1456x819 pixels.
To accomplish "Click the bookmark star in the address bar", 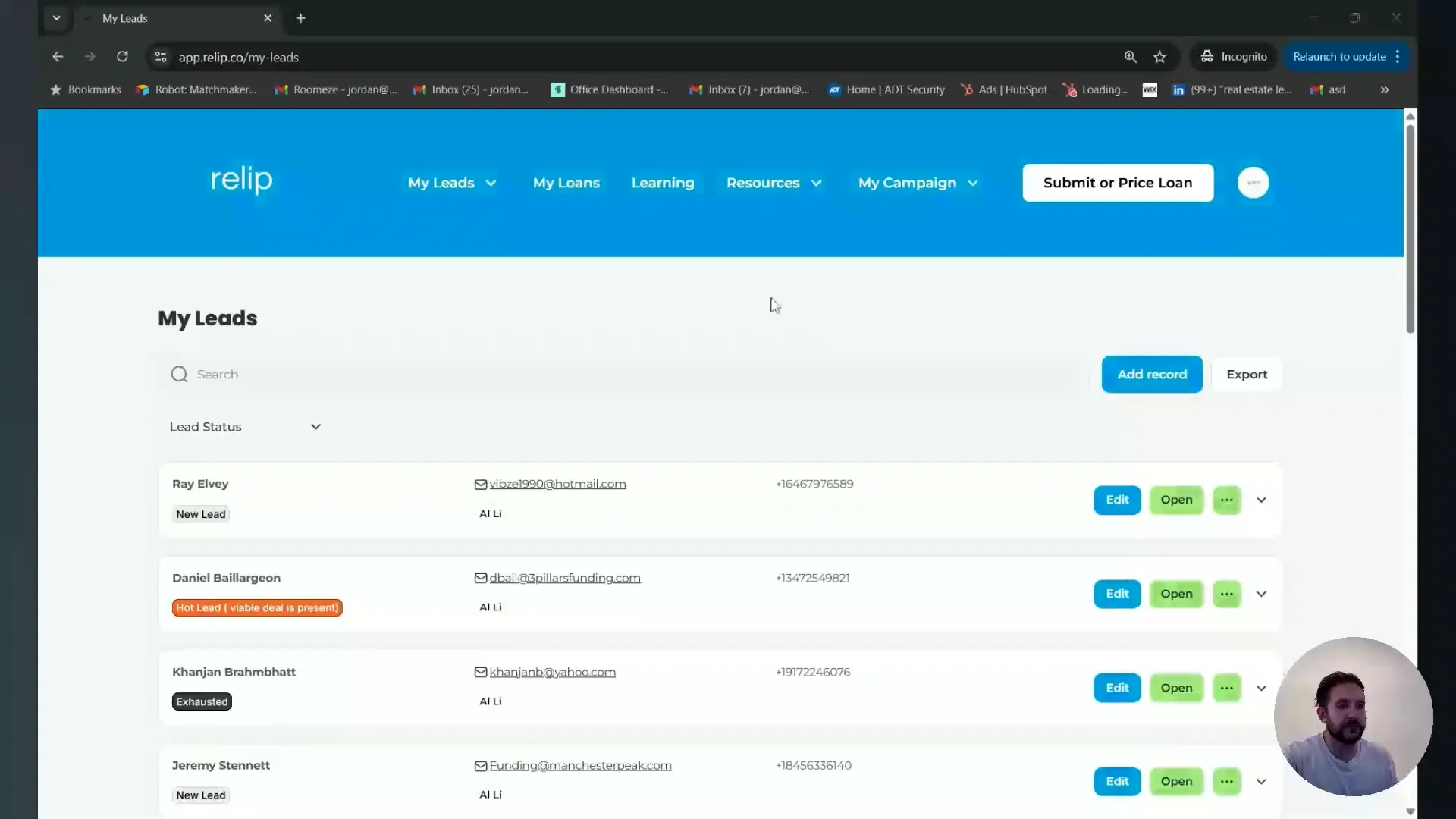I will coord(1161,57).
